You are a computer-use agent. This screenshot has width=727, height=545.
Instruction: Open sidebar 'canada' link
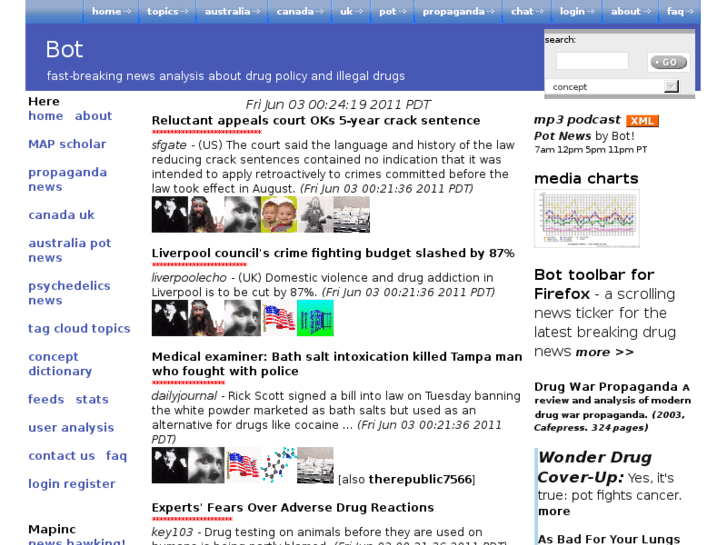coord(51,215)
